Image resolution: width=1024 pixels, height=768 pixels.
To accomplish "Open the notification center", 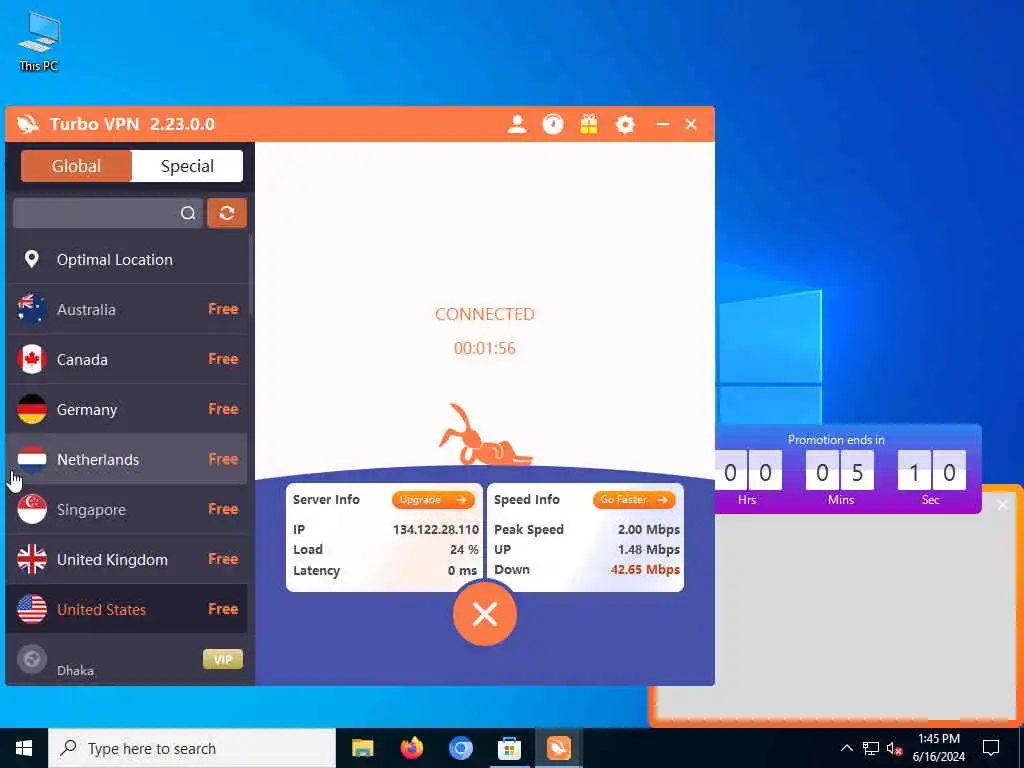I will pyautogui.click(x=991, y=748).
